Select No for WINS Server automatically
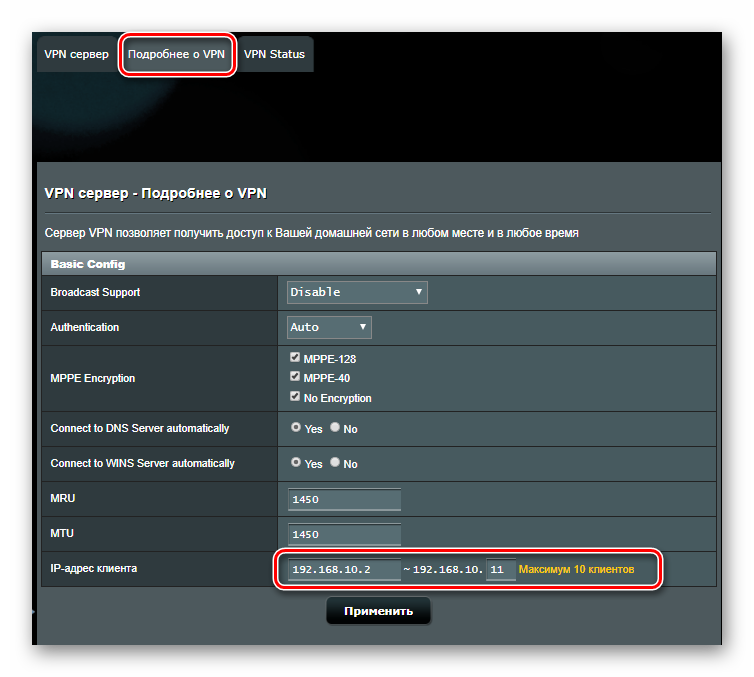The width and height of the screenshot is (754, 677). [x=335, y=462]
